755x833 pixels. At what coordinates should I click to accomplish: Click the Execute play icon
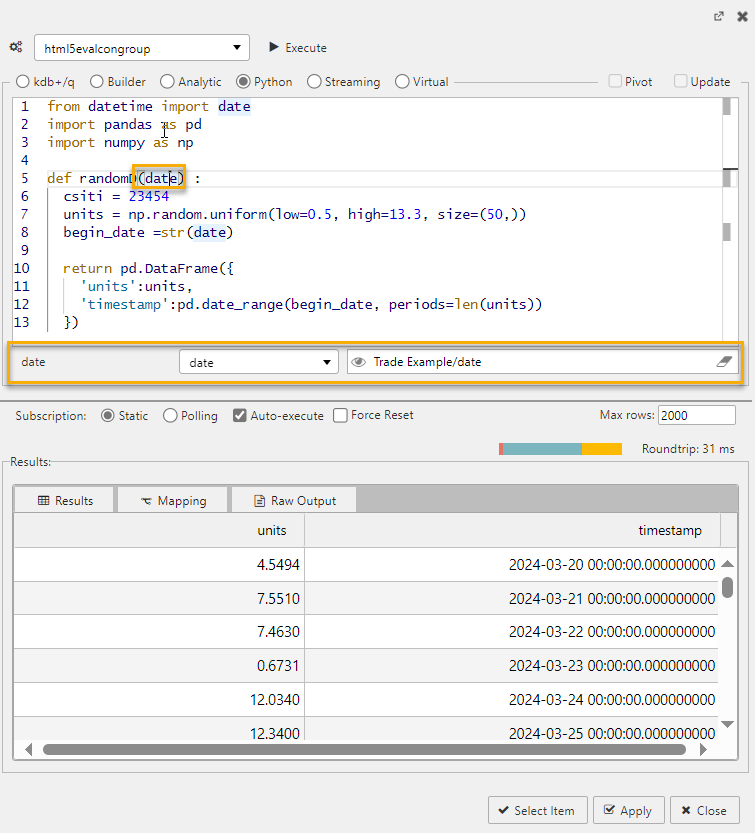pos(274,47)
